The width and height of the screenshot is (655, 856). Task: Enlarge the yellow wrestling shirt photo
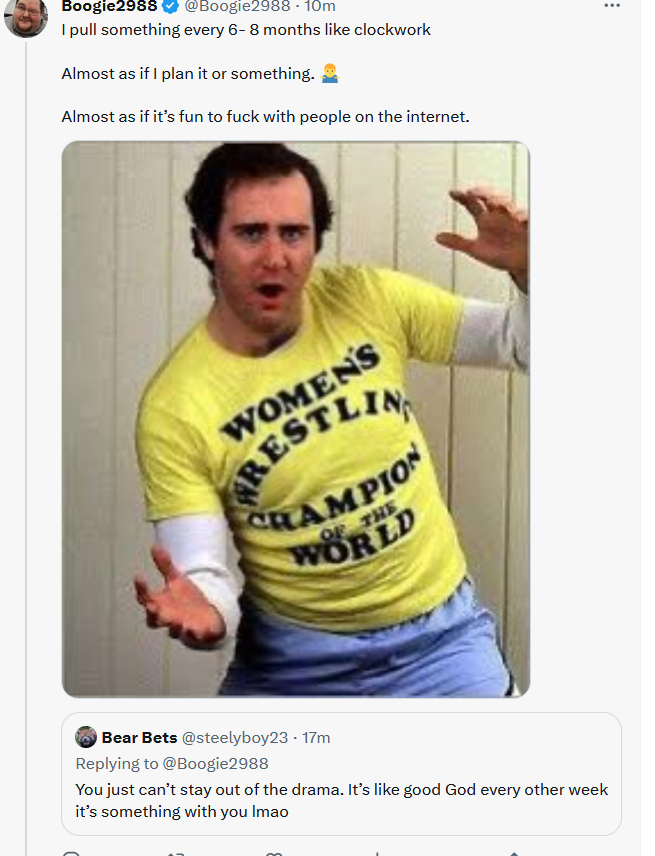296,419
